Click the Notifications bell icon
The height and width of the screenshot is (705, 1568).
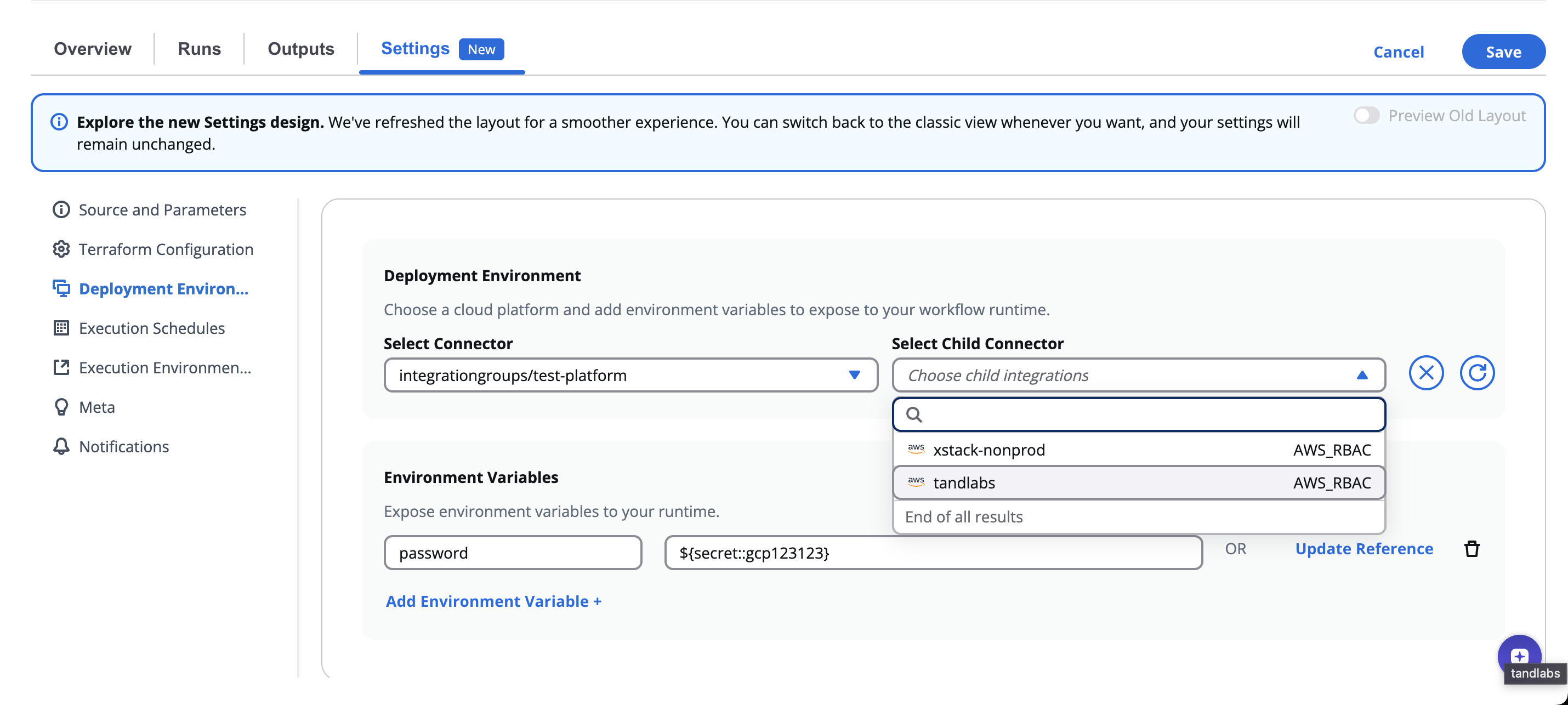pos(61,446)
